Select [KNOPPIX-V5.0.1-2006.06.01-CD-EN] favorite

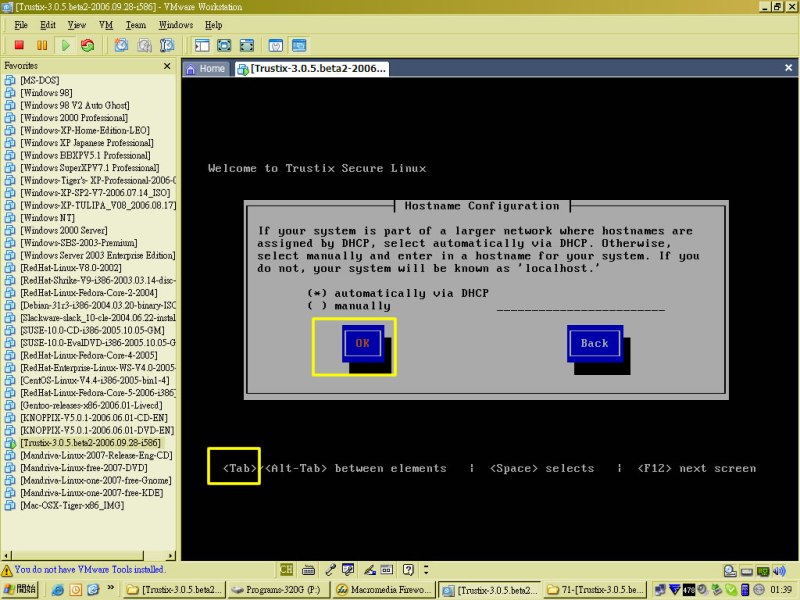point(94,417)
